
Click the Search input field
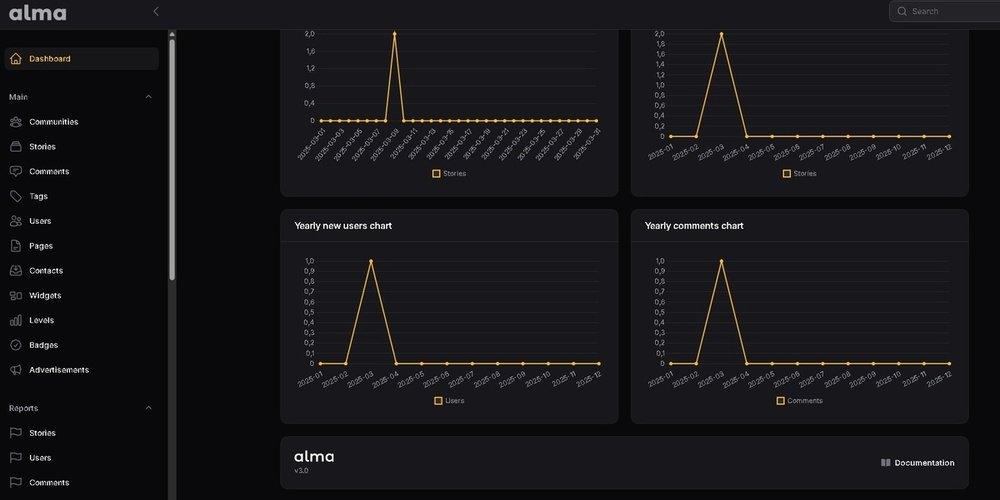coord(950,11)
